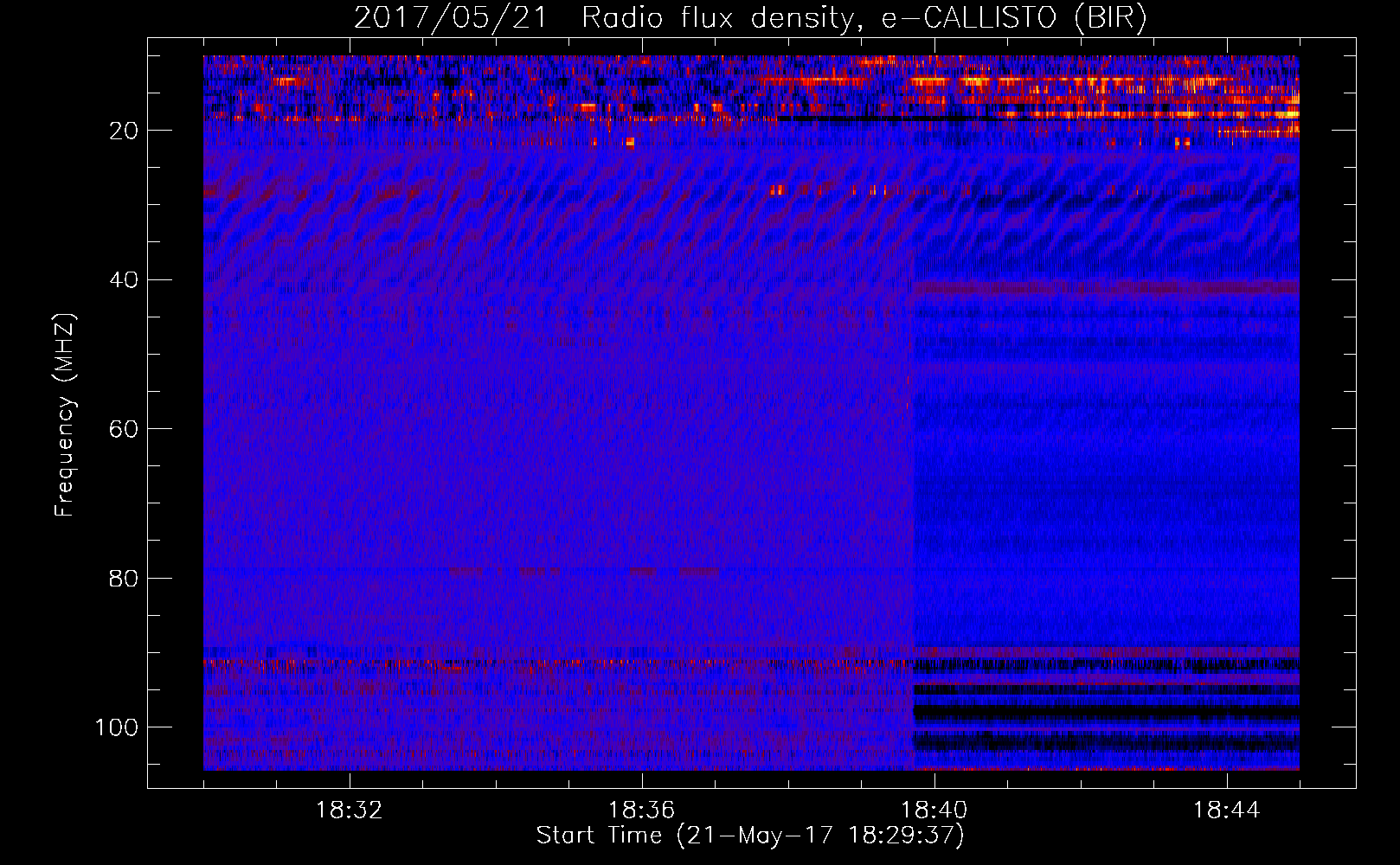The width and height of the screenshot is (1400, 865).
Task: Click the '20' frequency tick label
Action: coord(125,131)
